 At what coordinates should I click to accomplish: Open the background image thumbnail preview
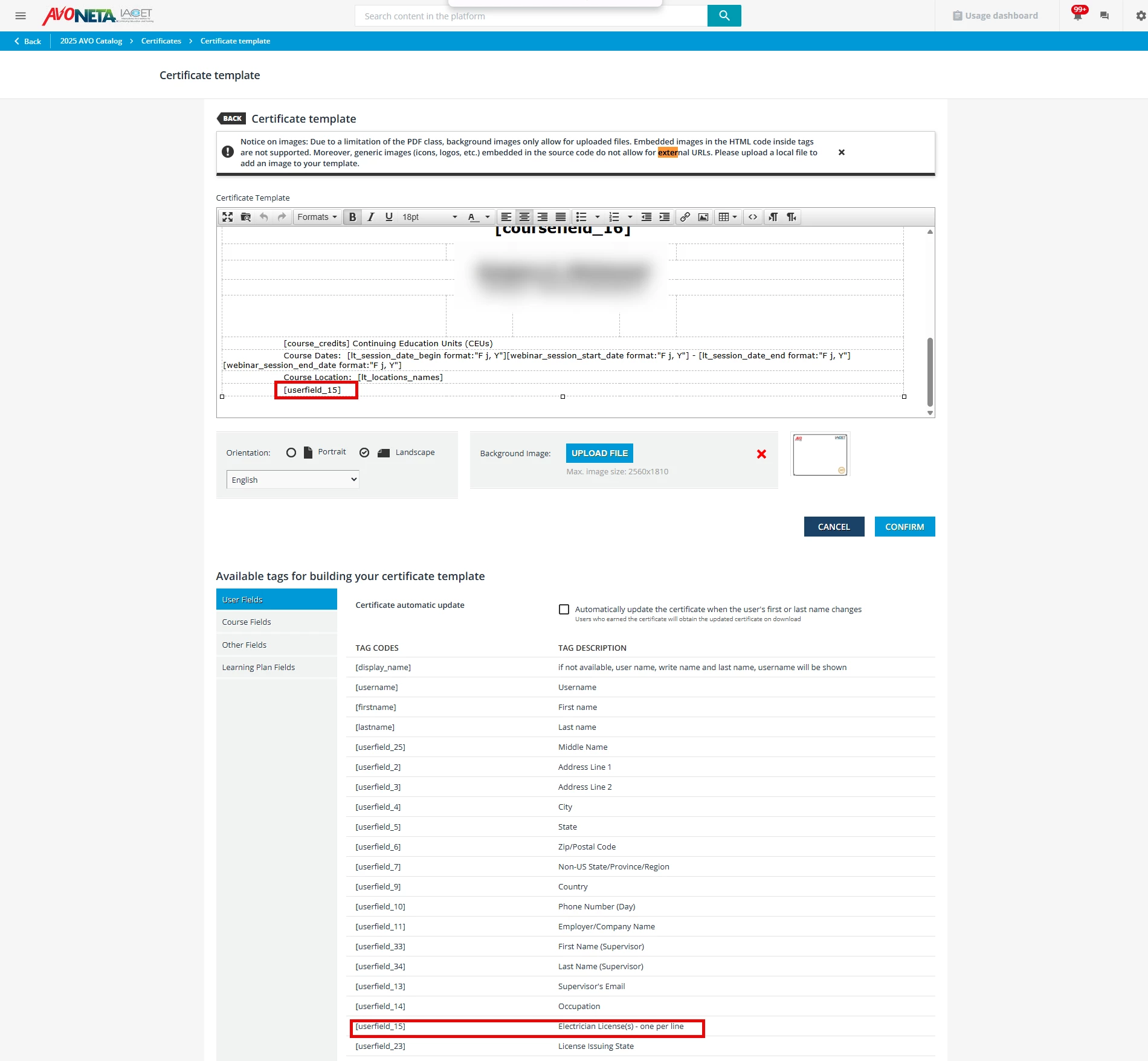coord(820,455)
